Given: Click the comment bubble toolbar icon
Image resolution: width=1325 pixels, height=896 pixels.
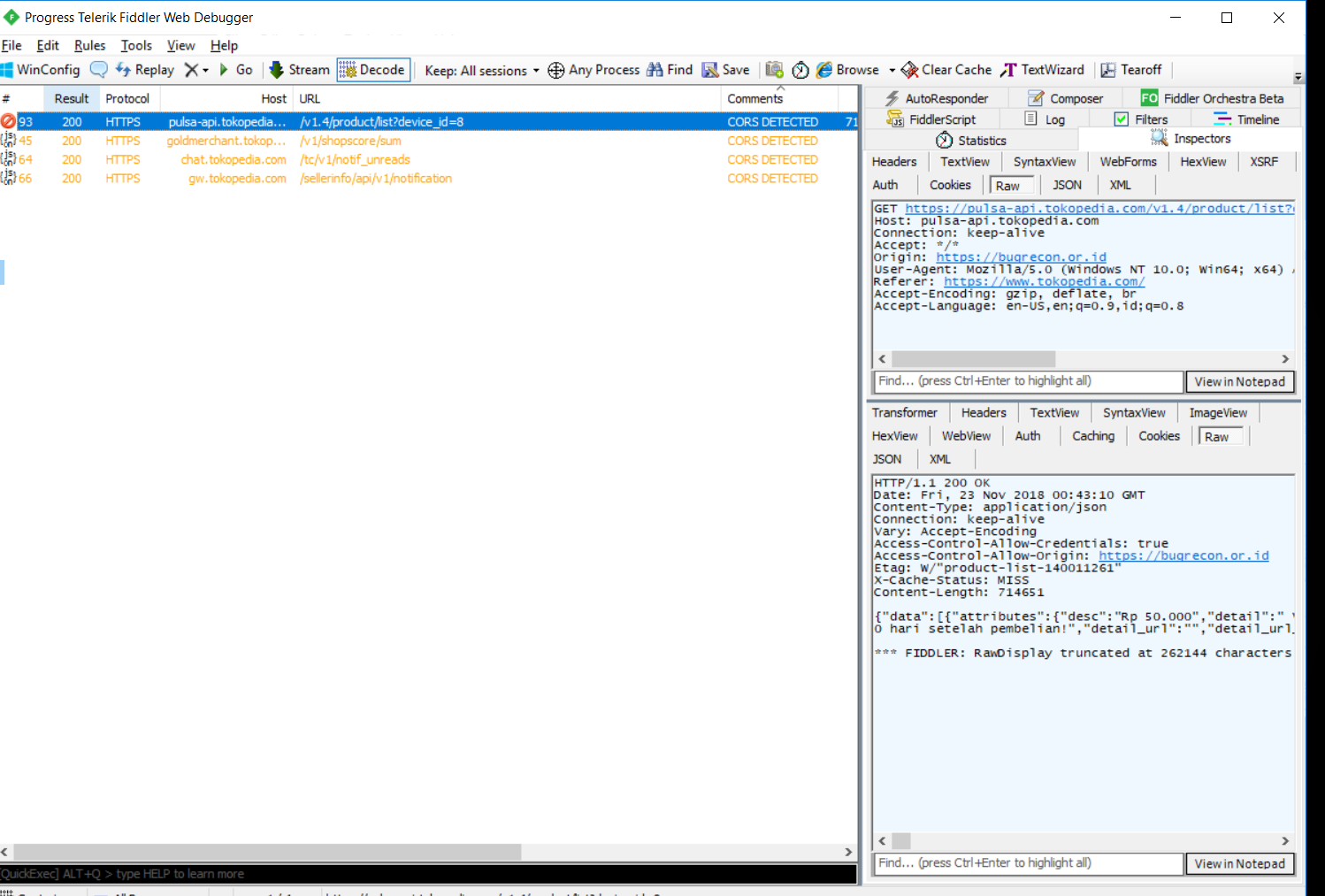Looking at the screenshot, I should (99, 70).
